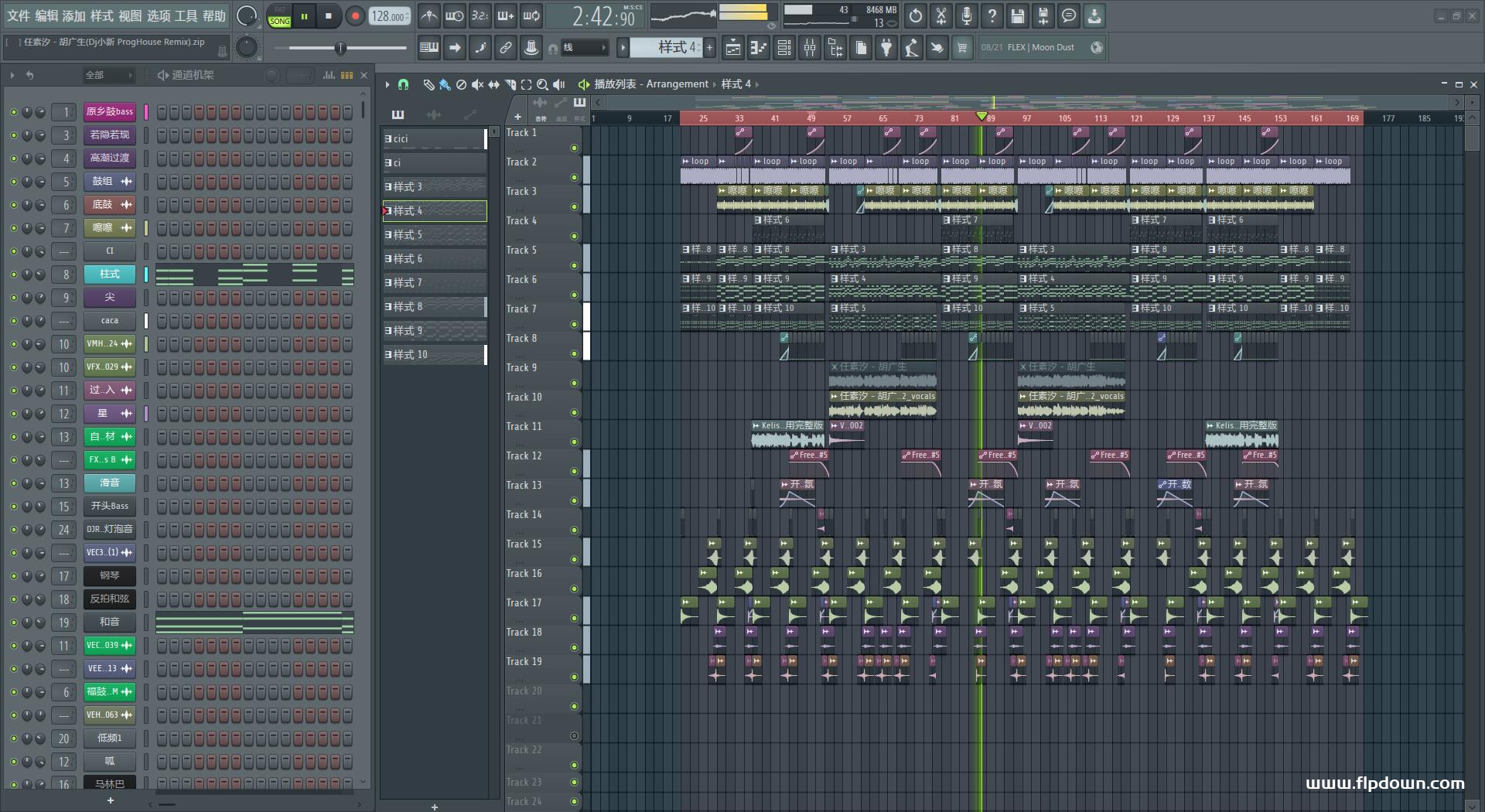Open the plugin picker plug icon

(886, 48)
